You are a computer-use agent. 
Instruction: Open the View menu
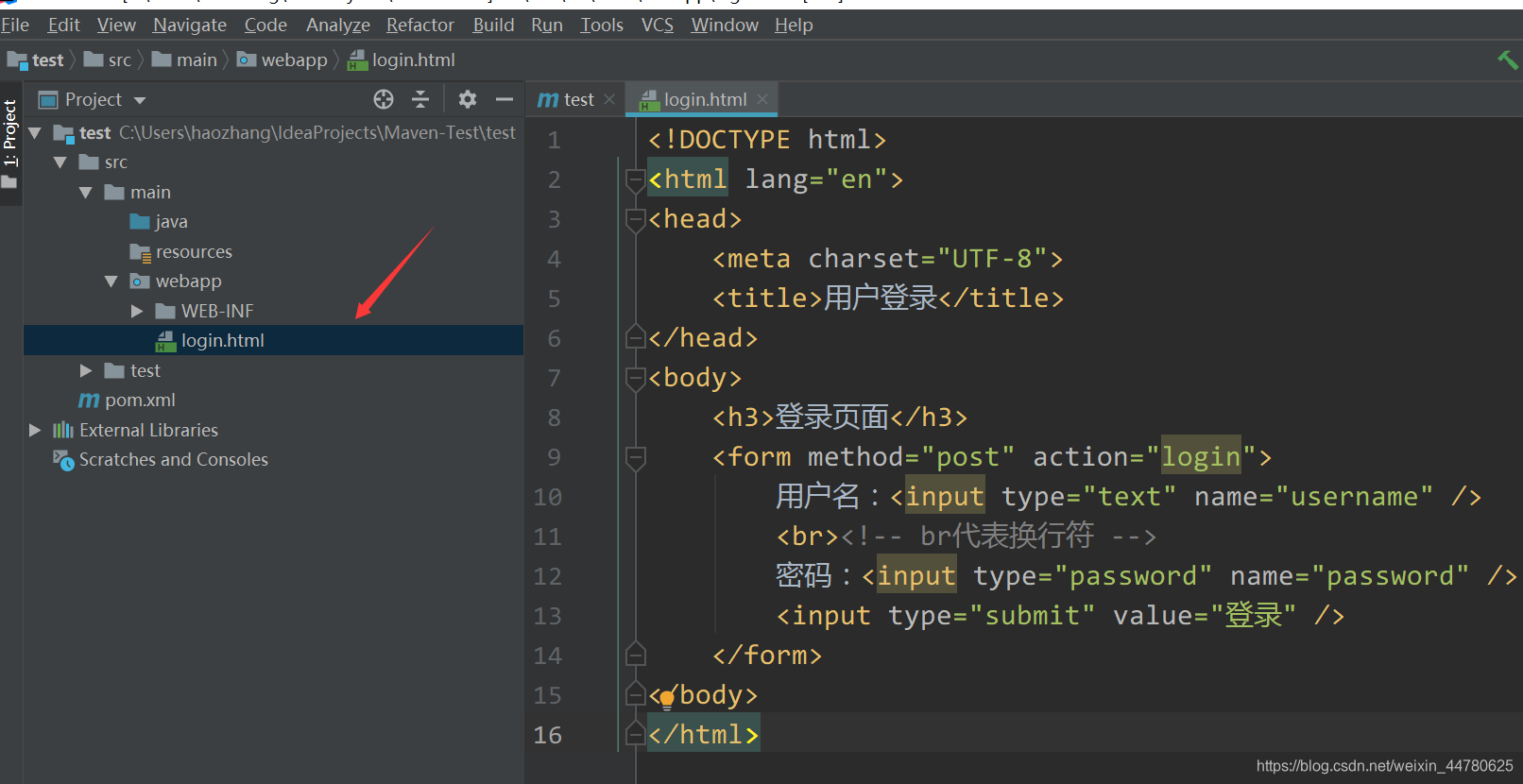pos(116,25)
